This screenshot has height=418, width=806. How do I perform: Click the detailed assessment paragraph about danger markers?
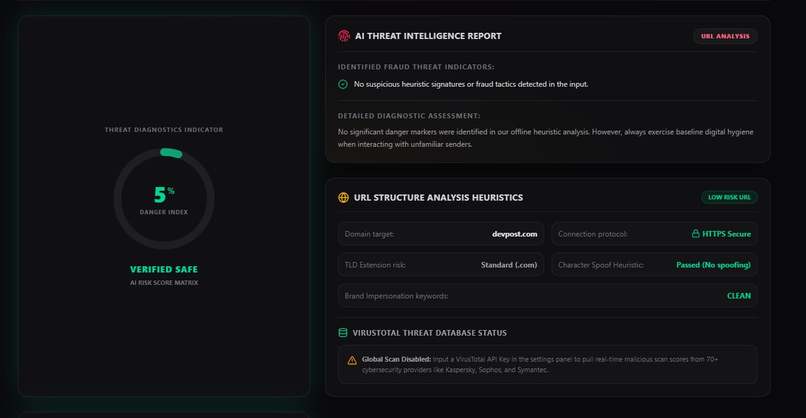pos(545,138)
